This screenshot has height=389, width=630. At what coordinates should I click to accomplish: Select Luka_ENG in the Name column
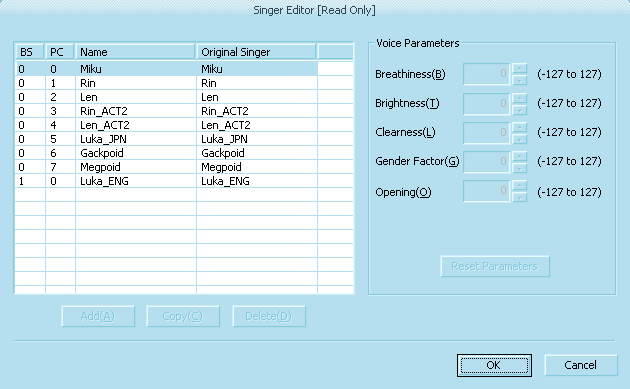(x=104, y=181)
